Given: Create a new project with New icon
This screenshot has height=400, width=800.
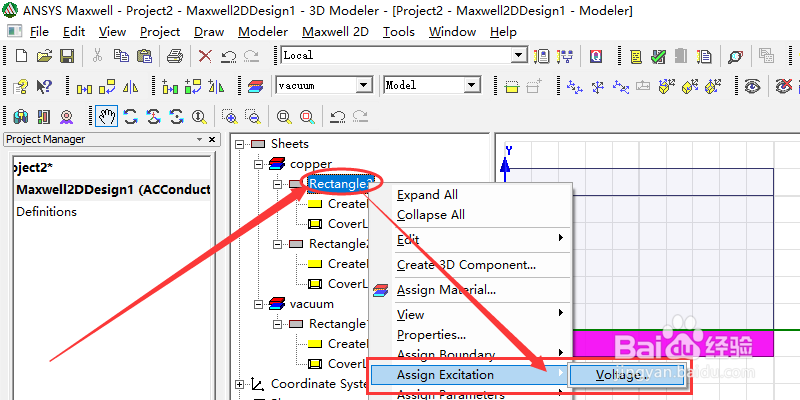Looking at the screenshot, I should [x=21, y=56].
